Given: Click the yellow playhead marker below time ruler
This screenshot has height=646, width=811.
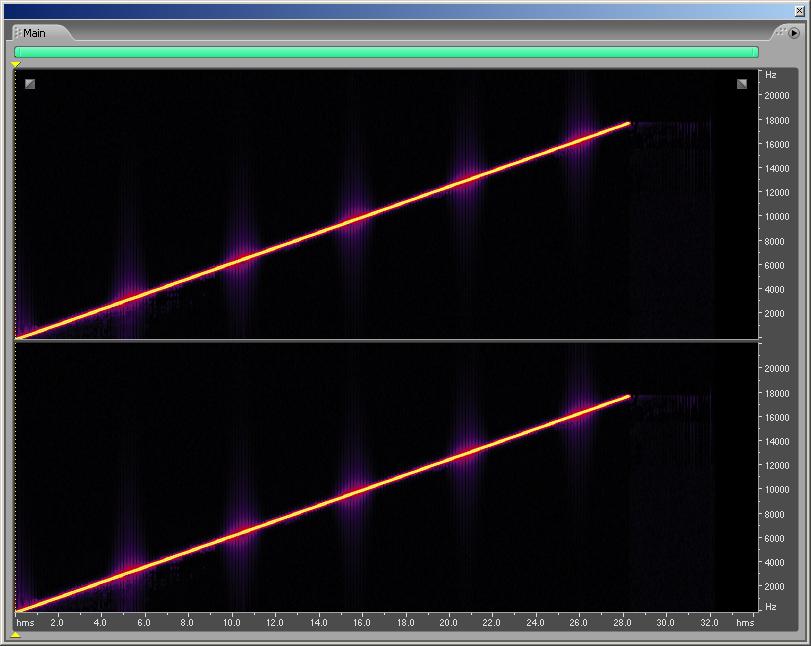Looking at the screenshot, I should click(x=16, y=635).
